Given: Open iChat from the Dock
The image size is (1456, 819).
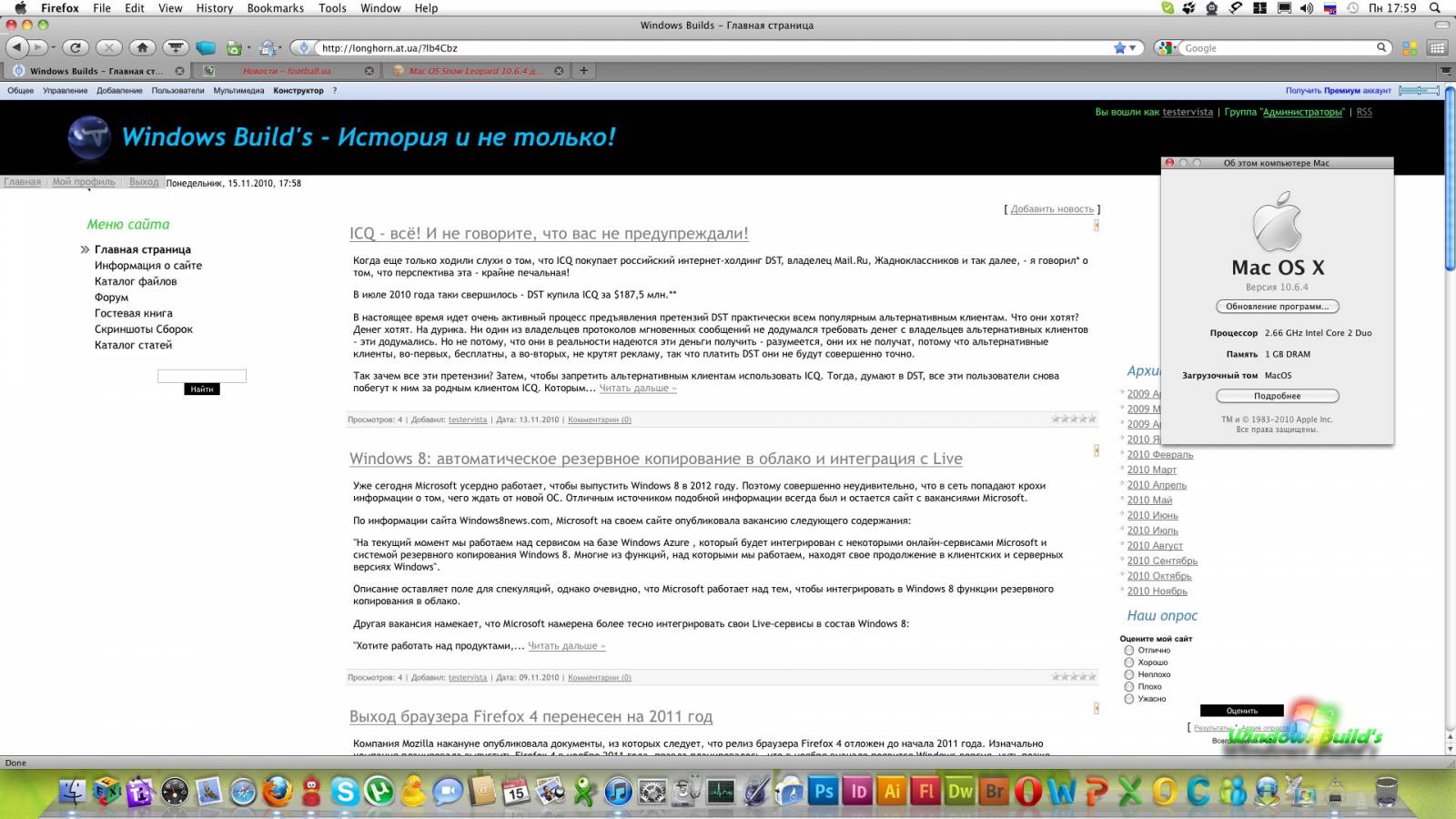Looking at the screenshot, I should [x=447, y=792].
